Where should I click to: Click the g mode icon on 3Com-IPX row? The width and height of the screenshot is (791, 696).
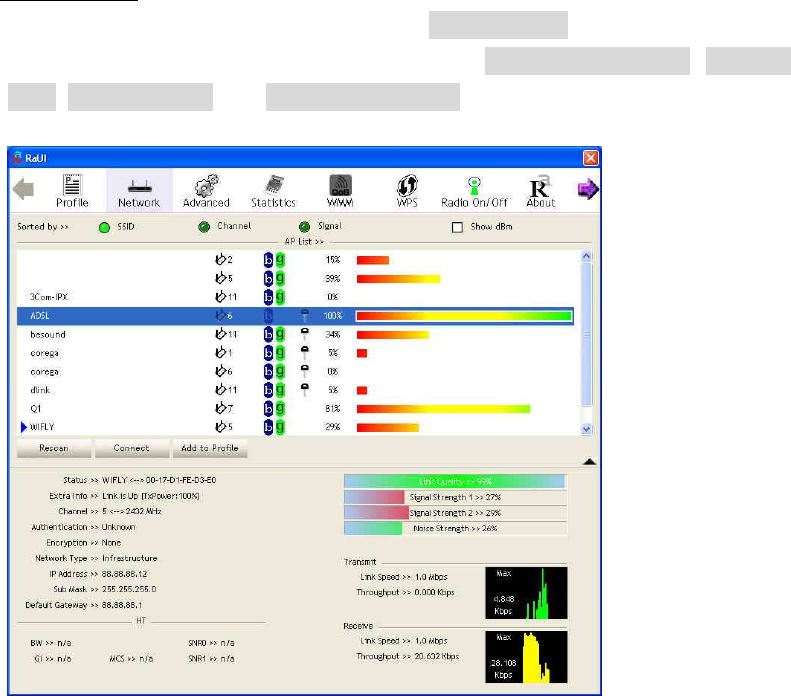point(280,297)
